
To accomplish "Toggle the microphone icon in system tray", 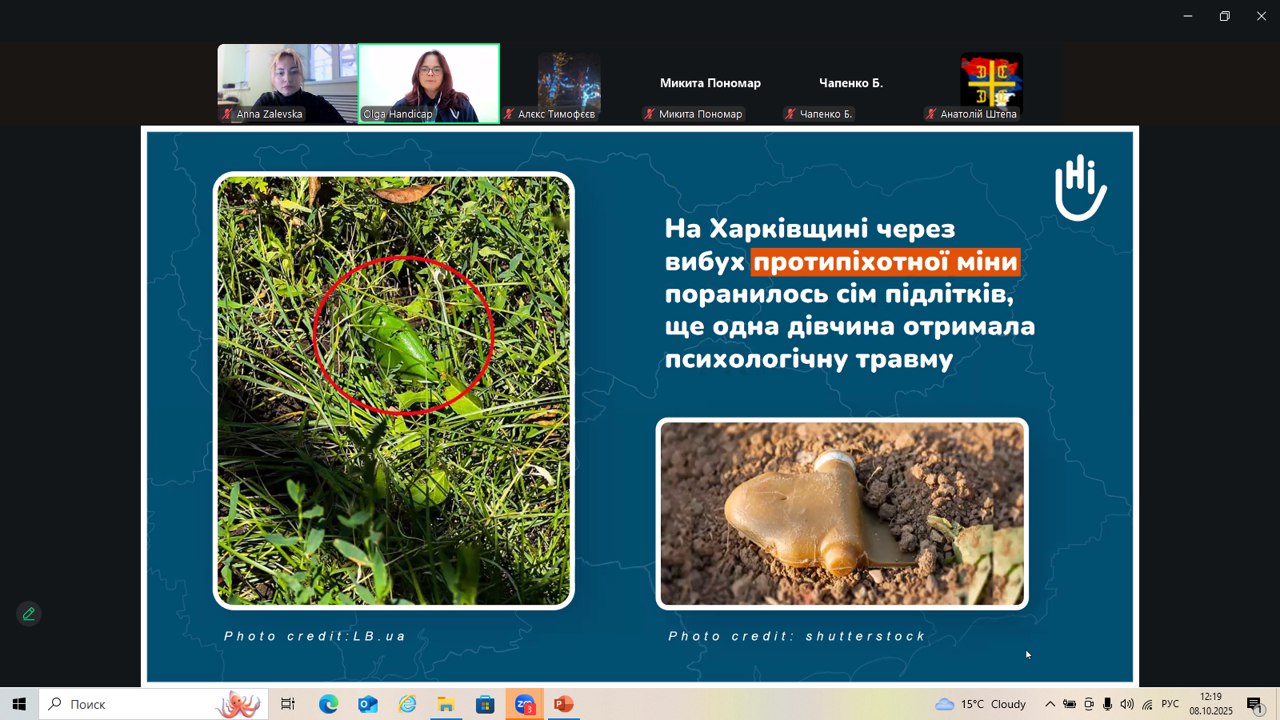I will point(1107,704).
